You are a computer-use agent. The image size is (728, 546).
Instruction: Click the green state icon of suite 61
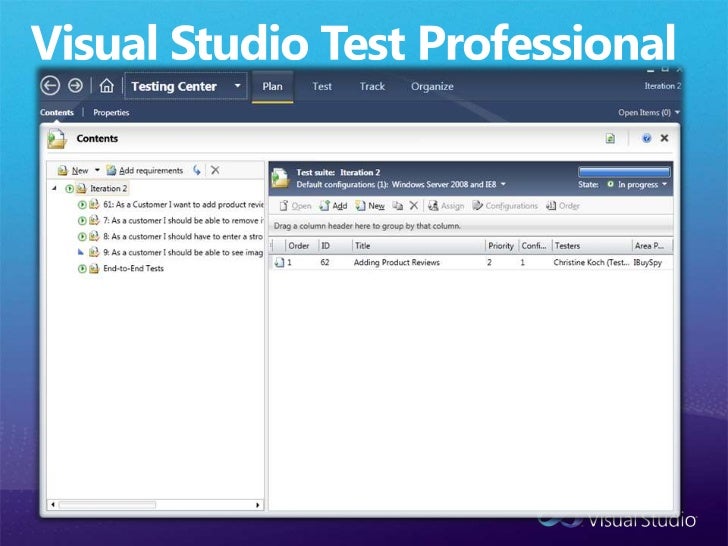(x=82, y=204)
